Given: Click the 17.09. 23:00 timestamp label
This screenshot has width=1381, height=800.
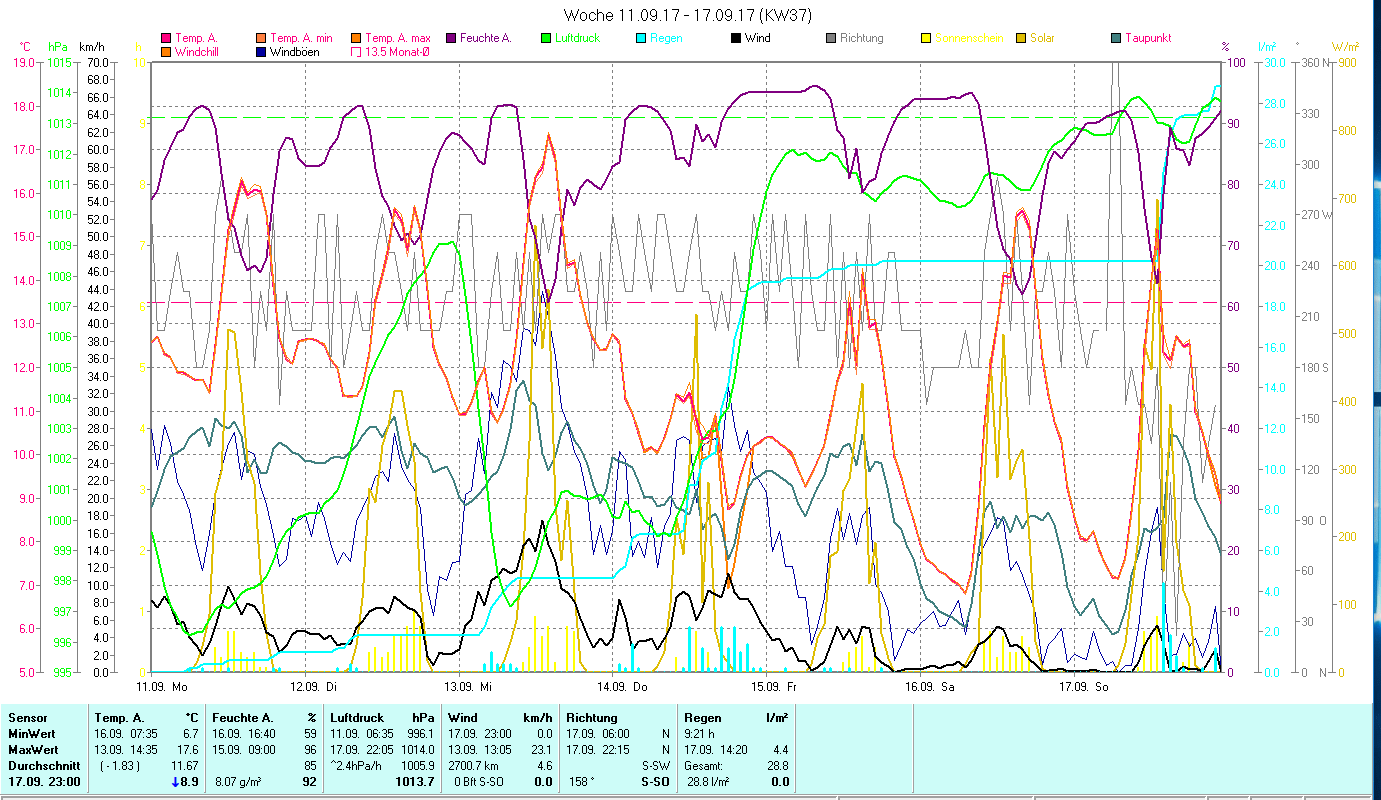Looking at the screenshot, I should coord(44,782).
